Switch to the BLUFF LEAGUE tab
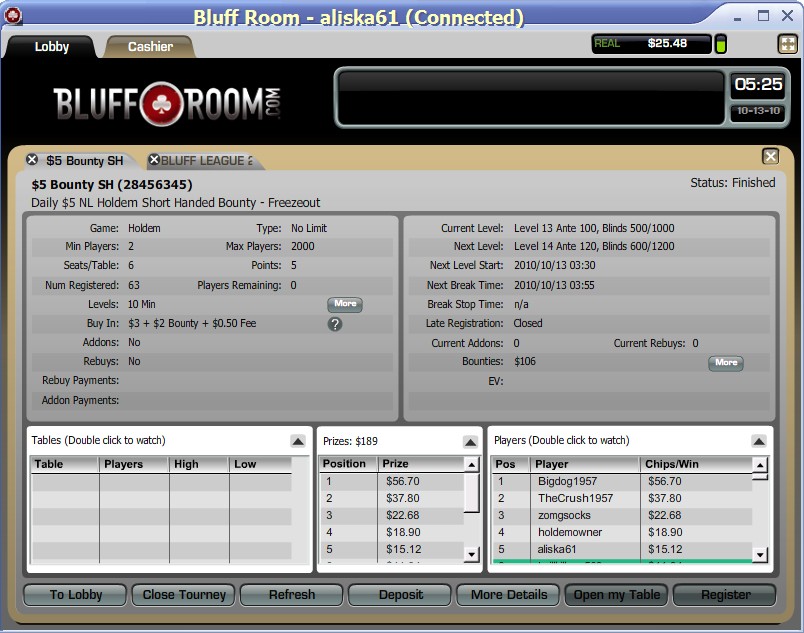The width and height of the screenshot is (804, 633). point(207,160)
